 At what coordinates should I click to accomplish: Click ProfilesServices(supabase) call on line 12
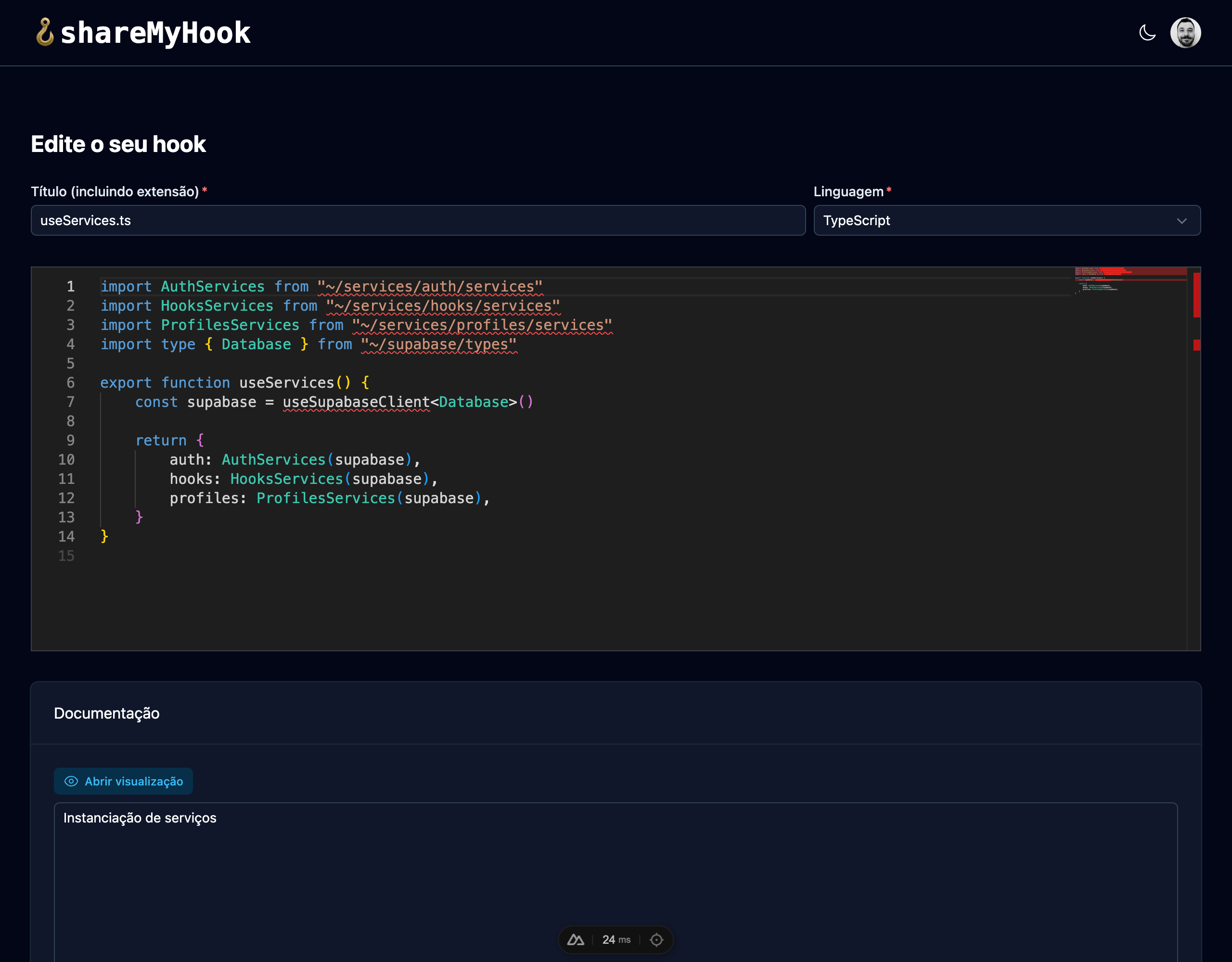(370, 498)
